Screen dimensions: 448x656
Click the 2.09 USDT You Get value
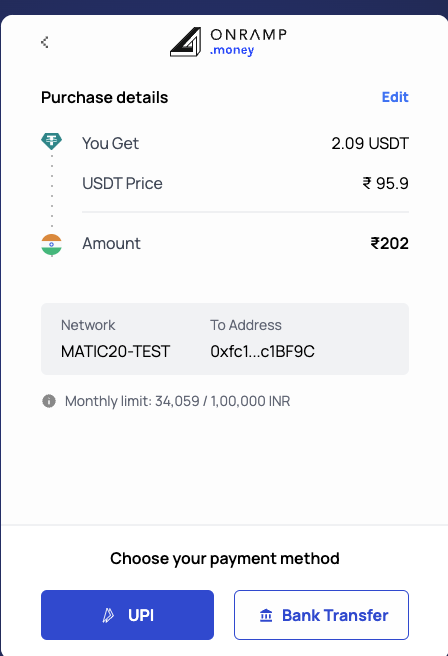pyautogui.click(x=370, y=144)
